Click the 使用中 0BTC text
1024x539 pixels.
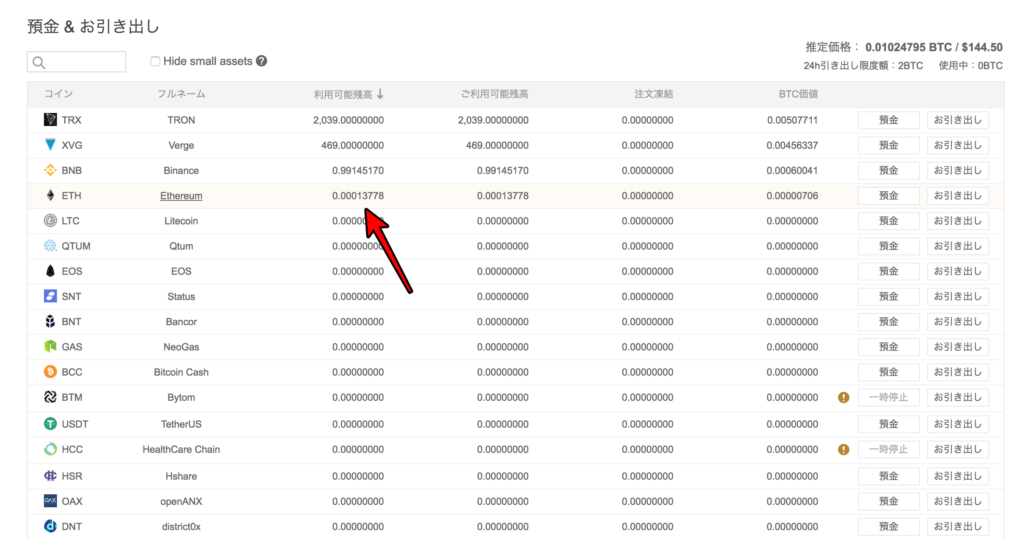(x=970, y=65)
